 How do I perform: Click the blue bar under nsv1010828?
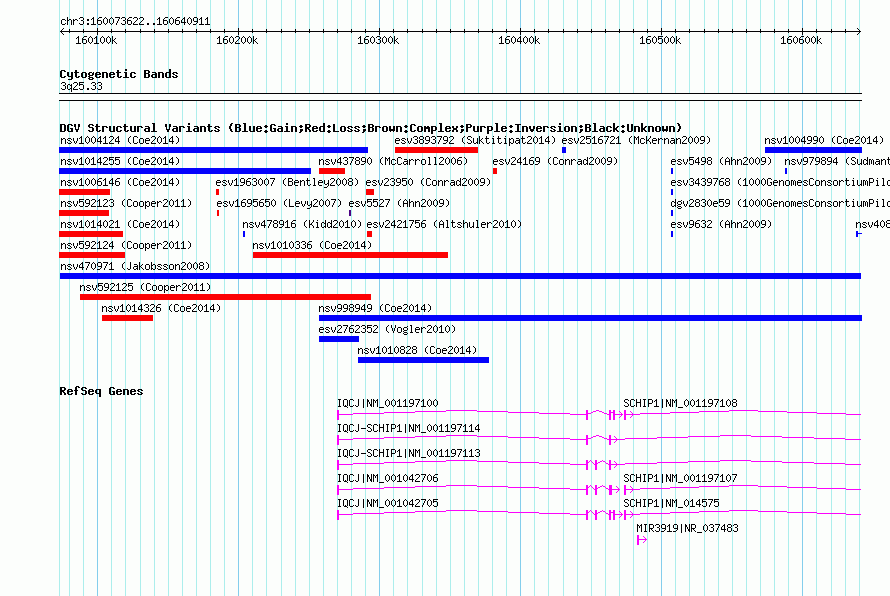pos(423,360)
